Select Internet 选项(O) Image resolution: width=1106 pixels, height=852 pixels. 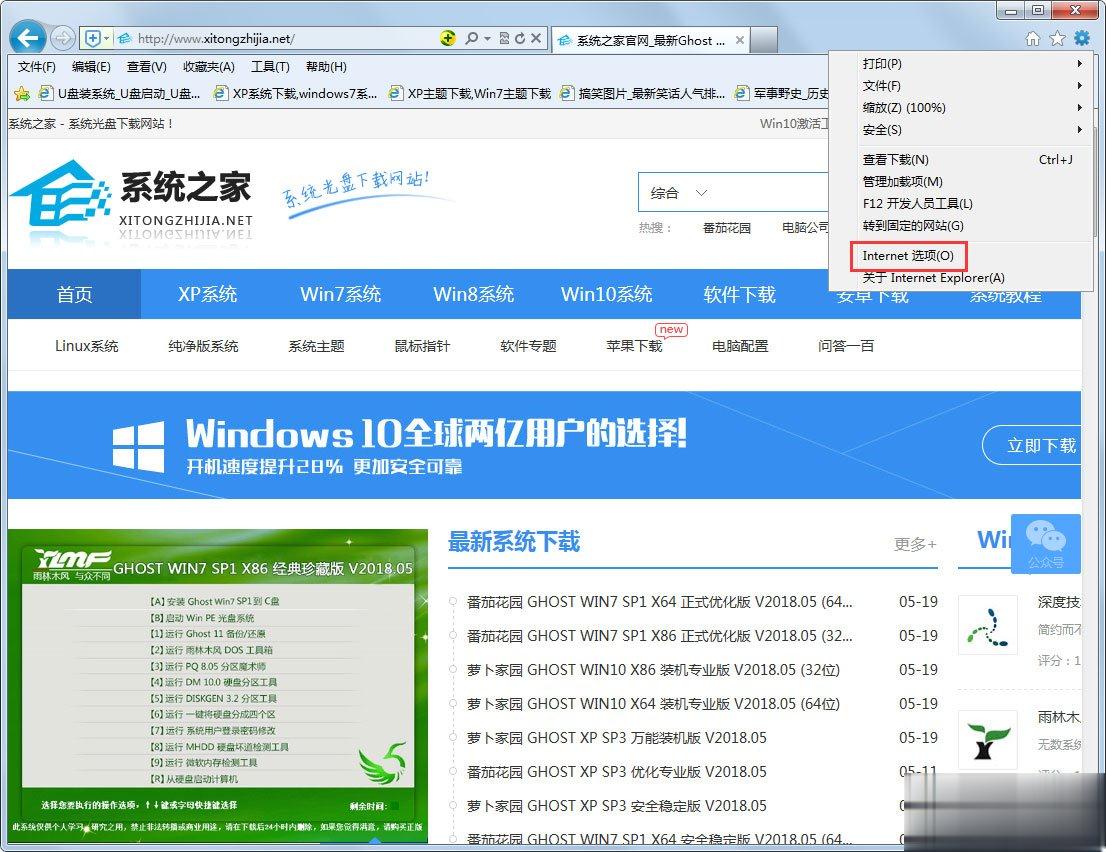coord(961,256)
